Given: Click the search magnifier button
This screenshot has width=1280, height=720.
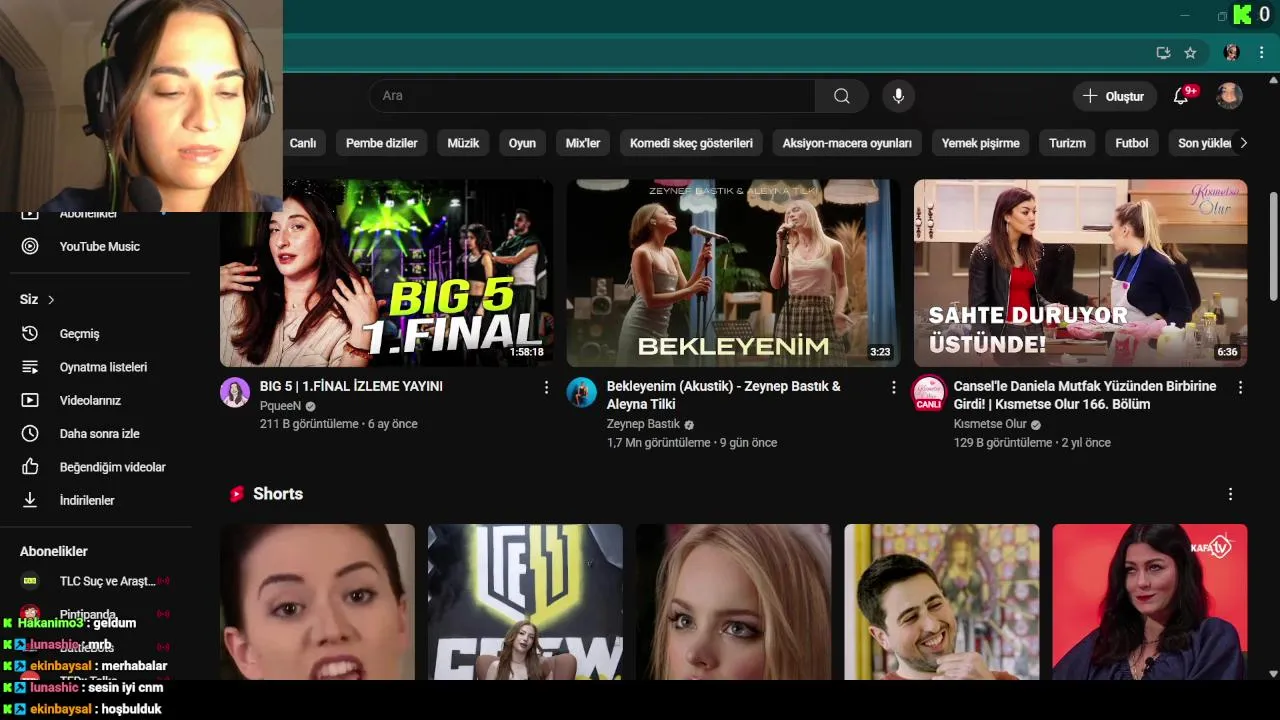Looking at the screenshot, I should (841, 96).
